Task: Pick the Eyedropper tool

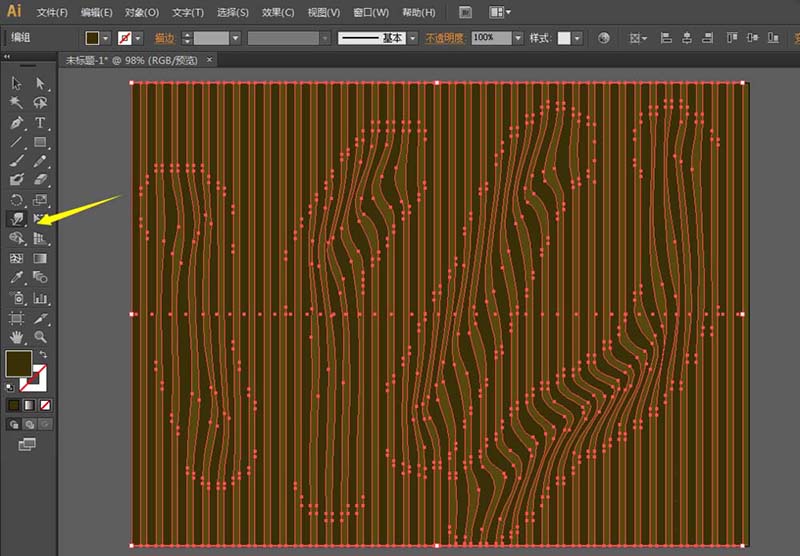Action: pyautogui.click(x=16, y=277)
